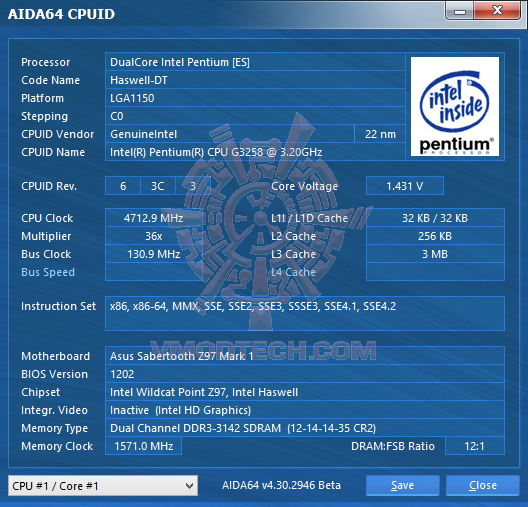Click the empty L4 Cache value field
The width and height of the screenshot is (528, 507).
coord(435,272)
